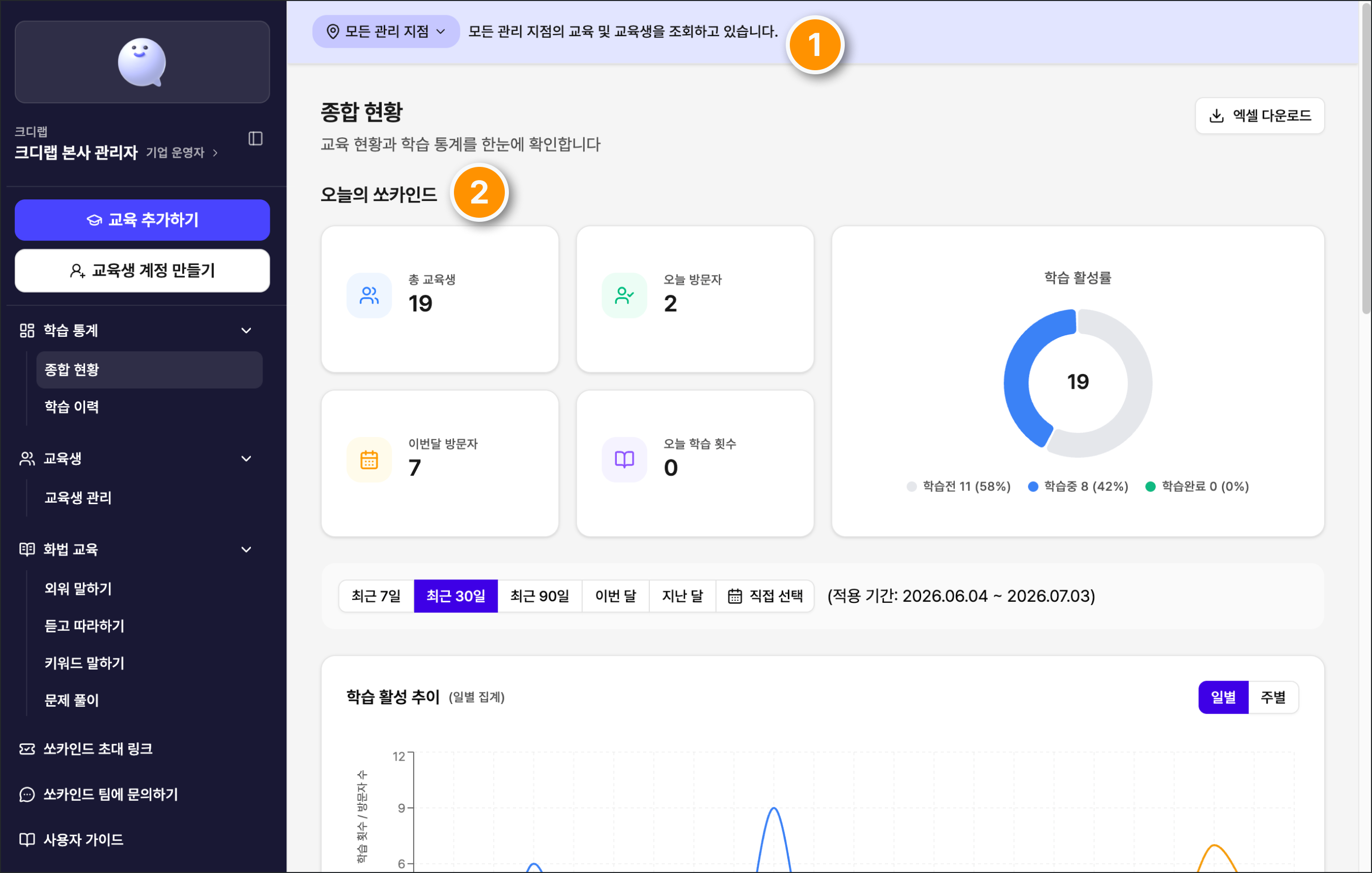The image size is (1372, 873).
Task: Click the download icon on 엑셀 다운로드
Action: 1216,115
